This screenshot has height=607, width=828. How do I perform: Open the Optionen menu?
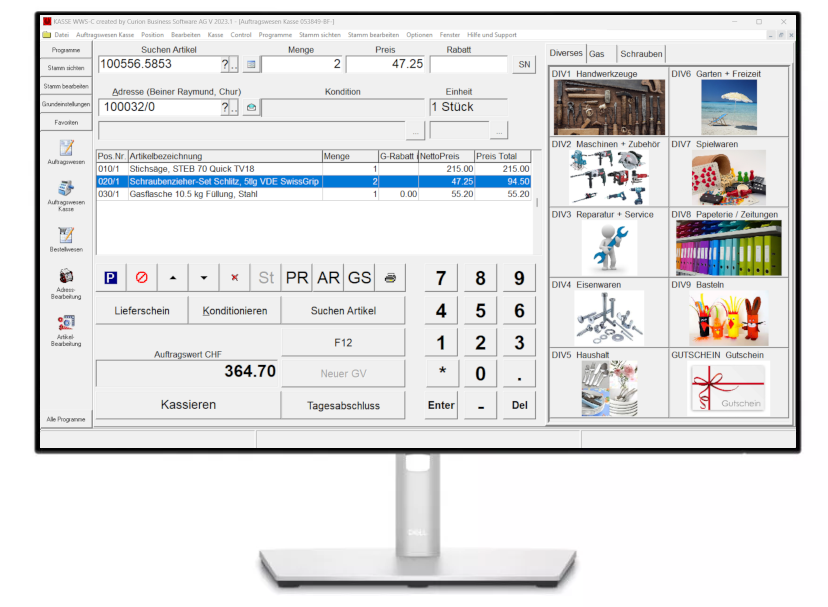pos(419,35)
